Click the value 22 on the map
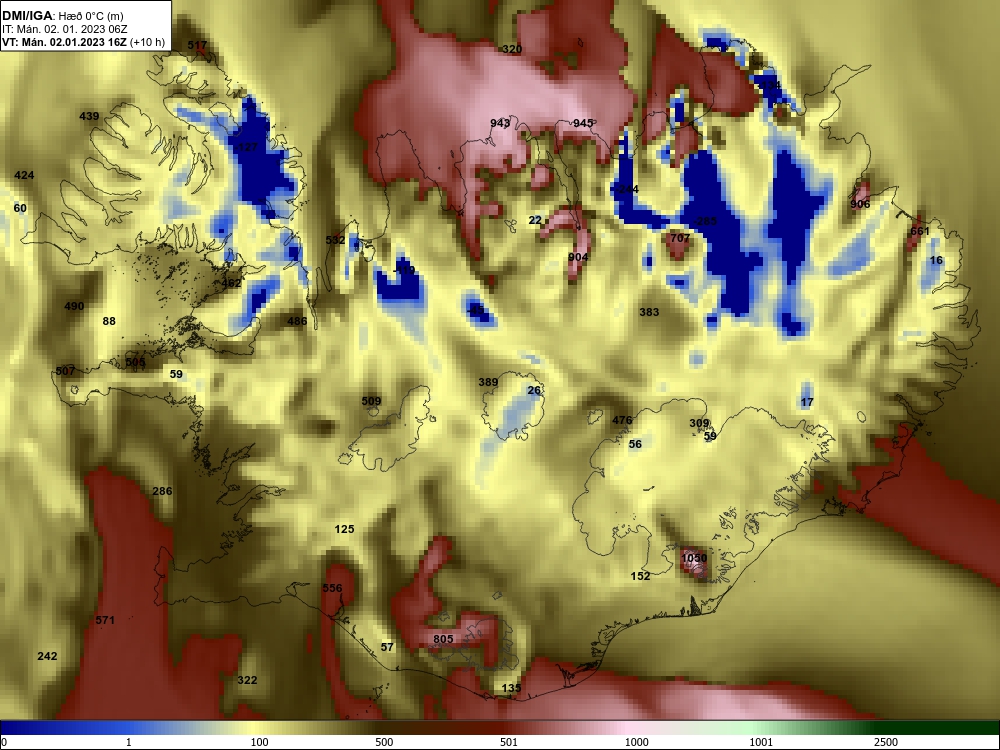Image resolution: width=1000 pixels, height=750 pixels. (535, 221)
